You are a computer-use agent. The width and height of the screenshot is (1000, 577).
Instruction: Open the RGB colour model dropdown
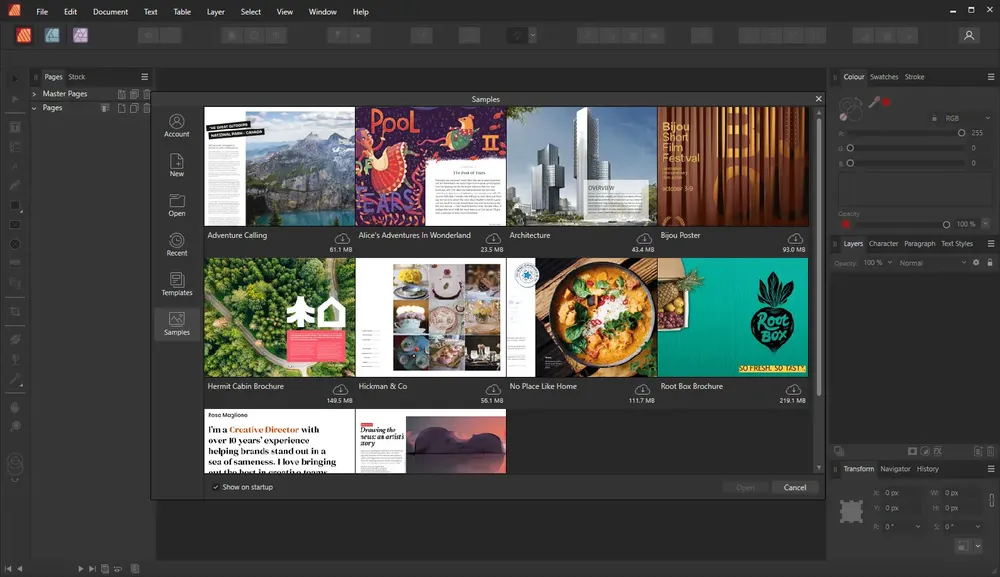967,118
